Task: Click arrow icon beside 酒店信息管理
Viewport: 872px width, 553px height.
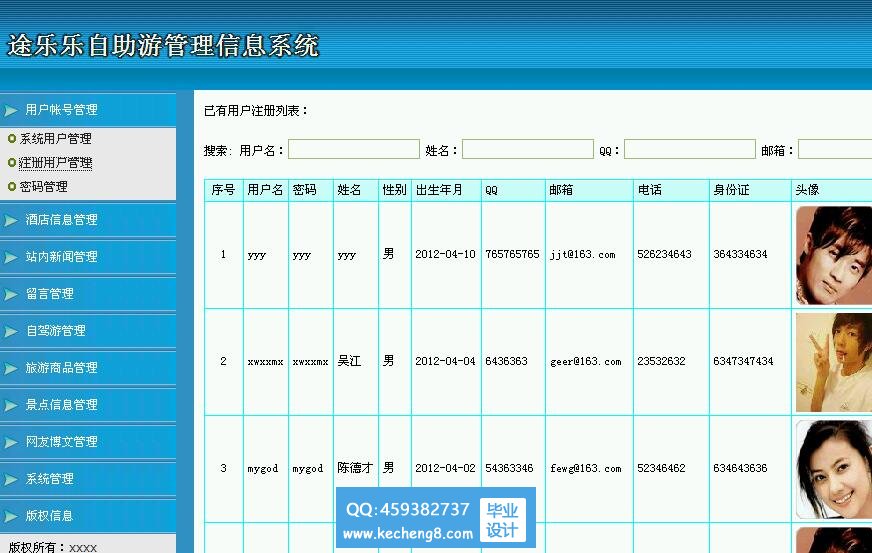Action: tap(11, 220)
